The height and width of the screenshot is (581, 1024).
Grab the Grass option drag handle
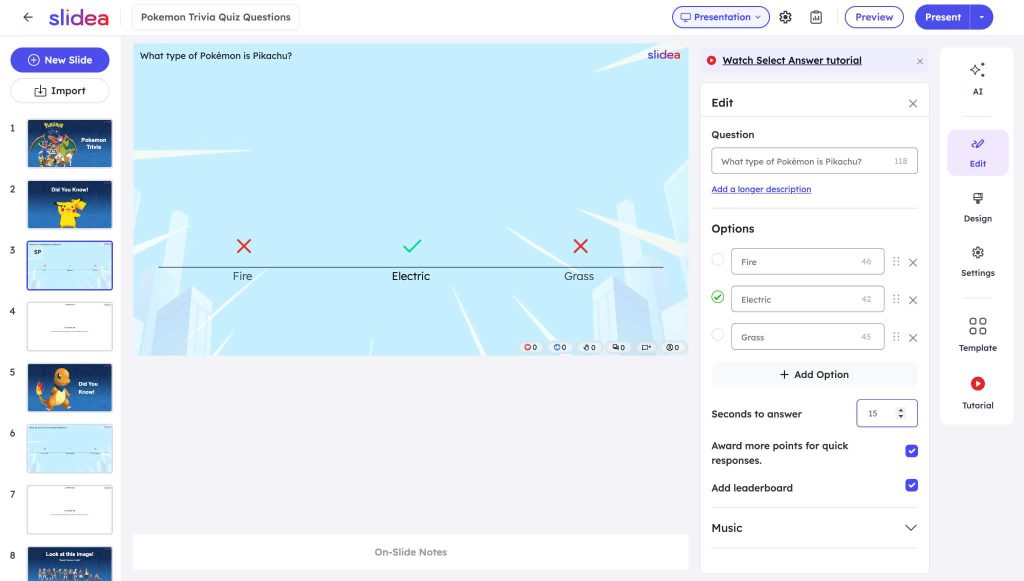pos(896,337)
